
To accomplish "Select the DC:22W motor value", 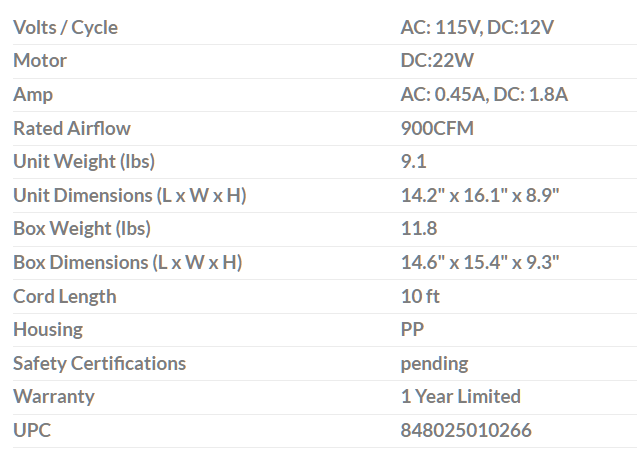I will click(437, 61).
